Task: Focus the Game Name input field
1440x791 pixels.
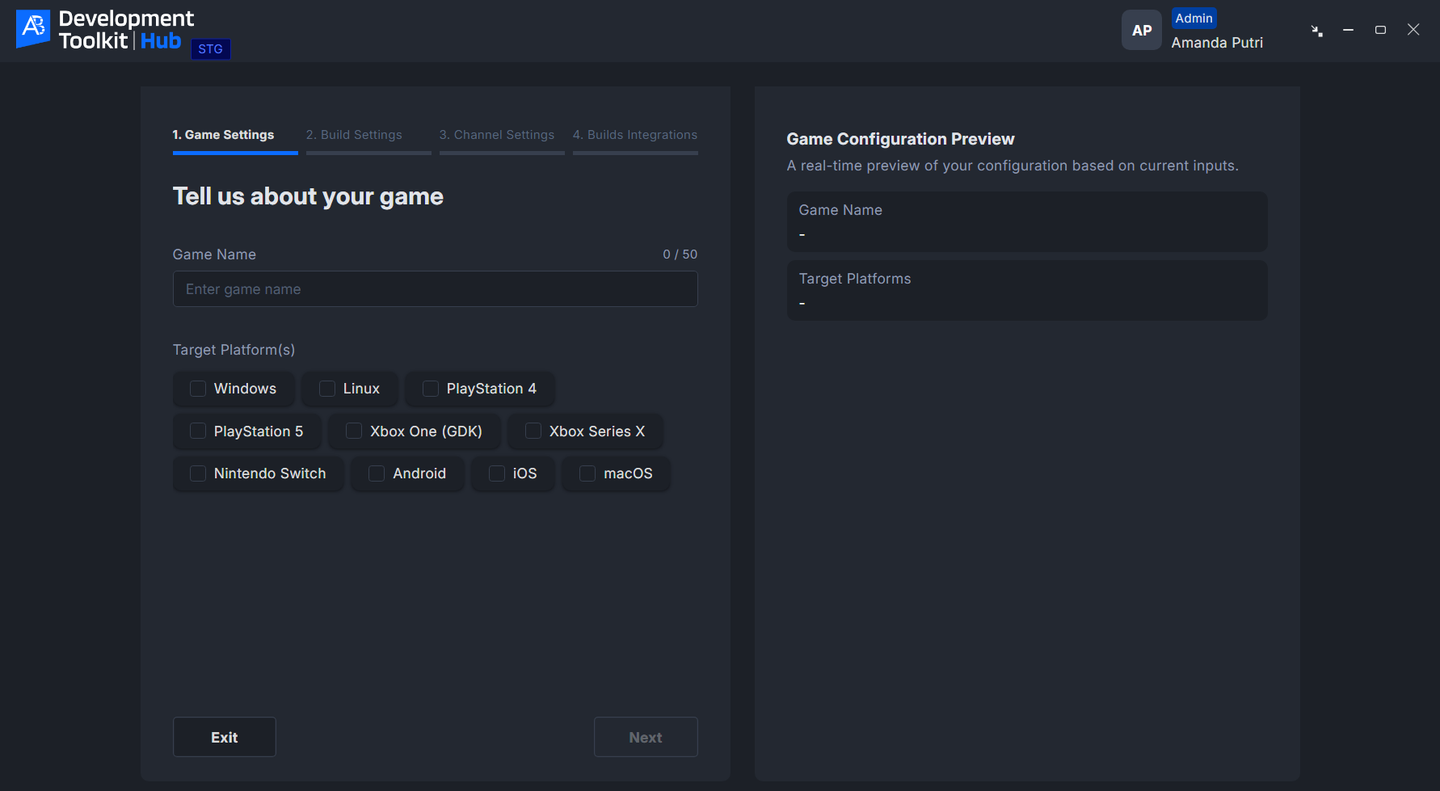Action: click(x=435, y=289)
